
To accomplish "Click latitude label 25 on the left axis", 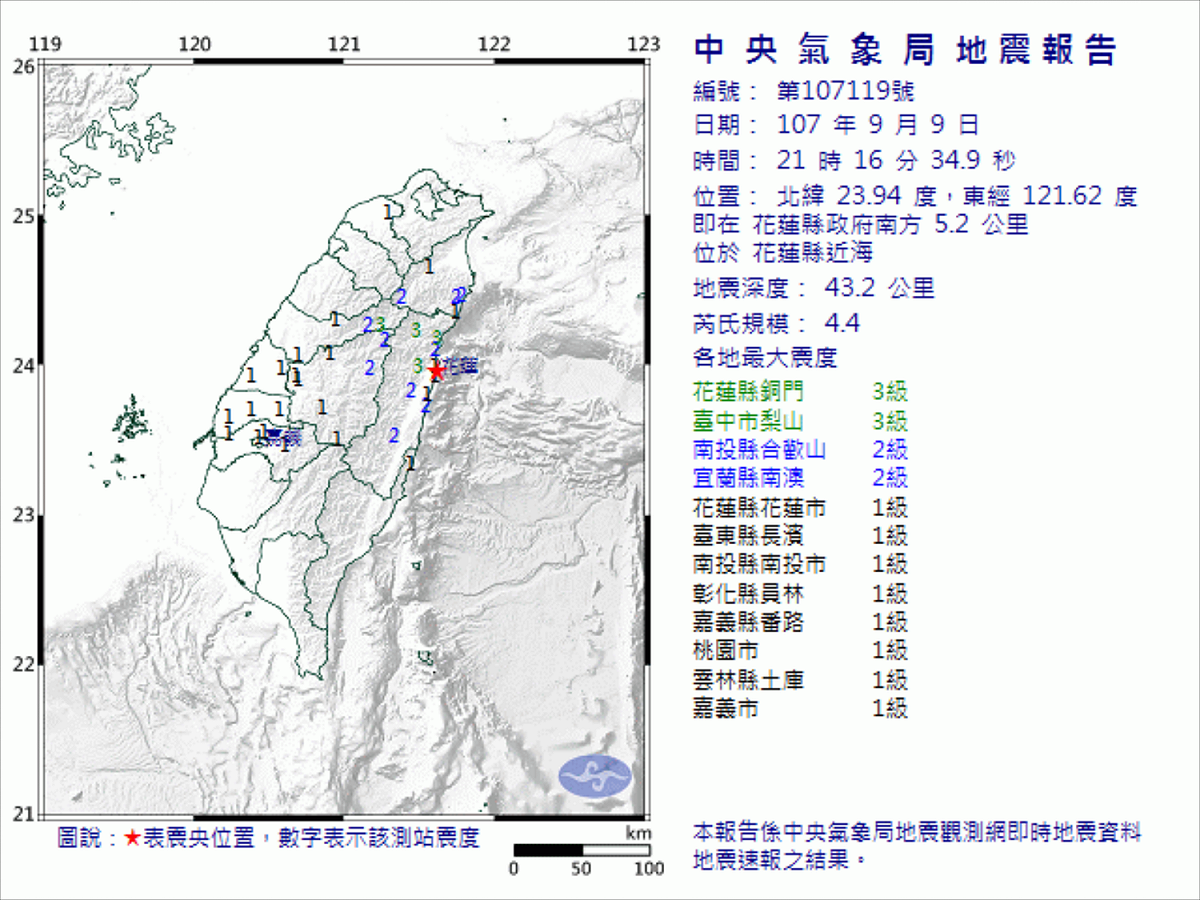I will click(25, 216).
